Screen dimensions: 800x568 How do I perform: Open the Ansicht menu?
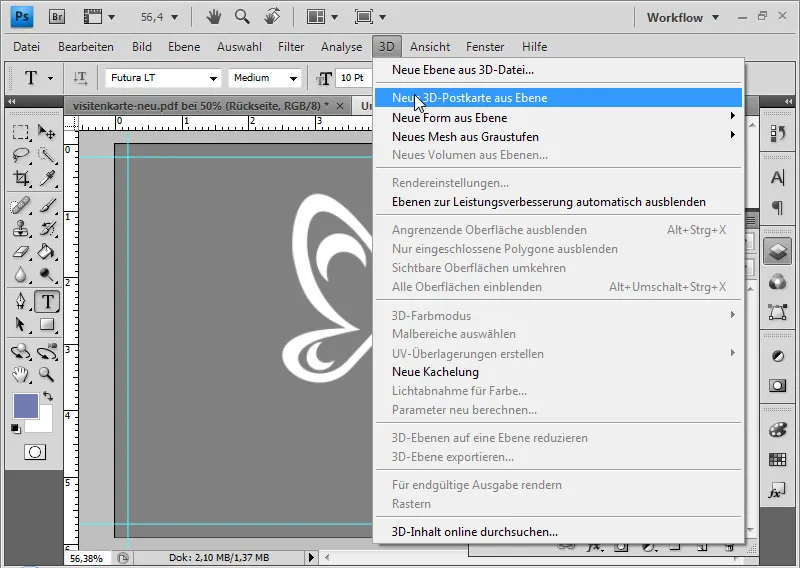tap(430, 46)
